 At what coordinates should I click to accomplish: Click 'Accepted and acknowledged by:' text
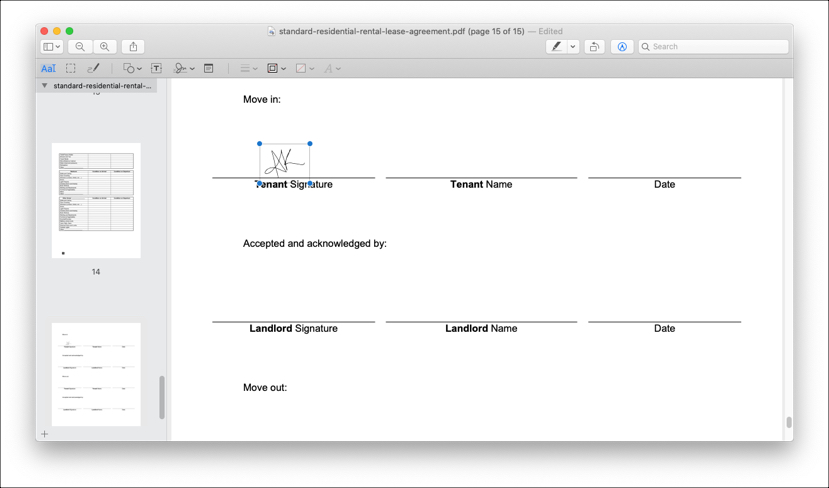[315, 244]
